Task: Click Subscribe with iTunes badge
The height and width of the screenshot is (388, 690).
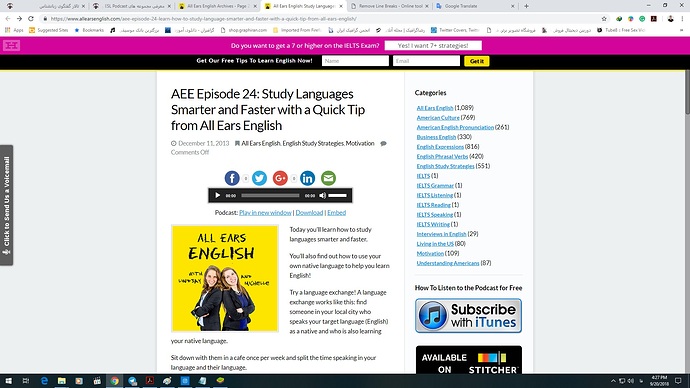Action: [468, 315]
